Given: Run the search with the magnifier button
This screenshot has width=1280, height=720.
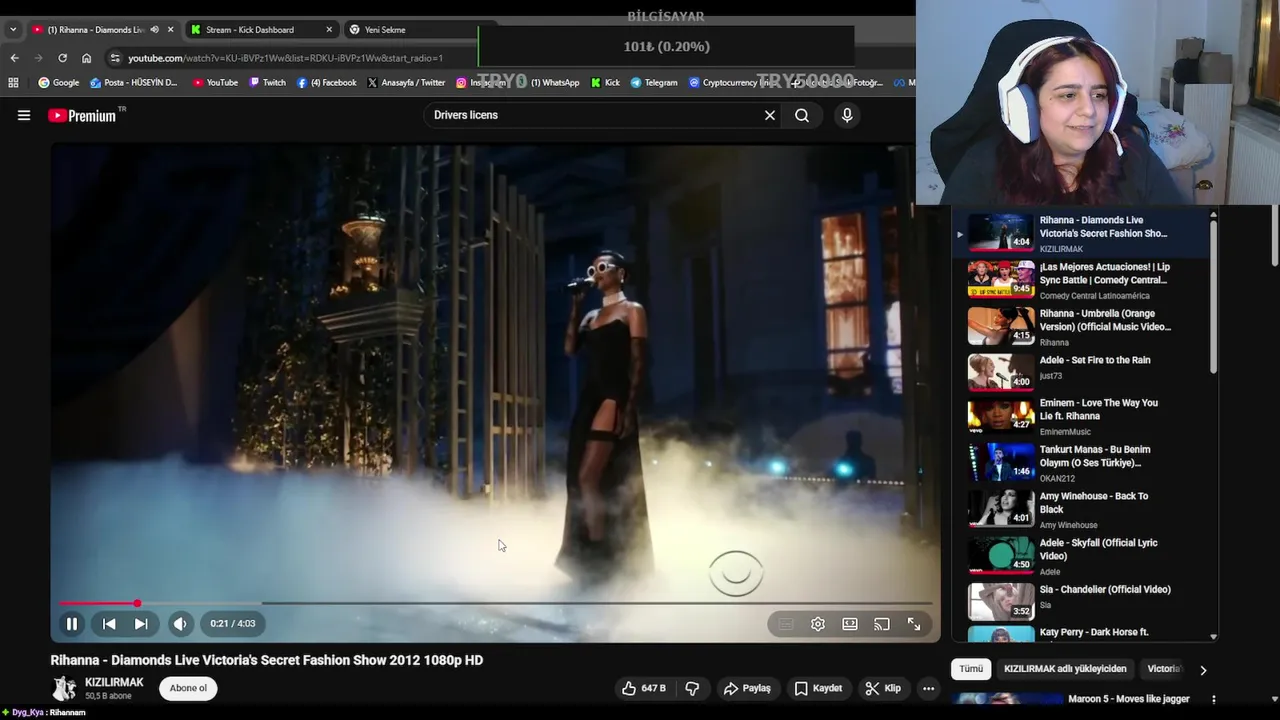Looking at the screenshot, I should (x=802, y=115).
